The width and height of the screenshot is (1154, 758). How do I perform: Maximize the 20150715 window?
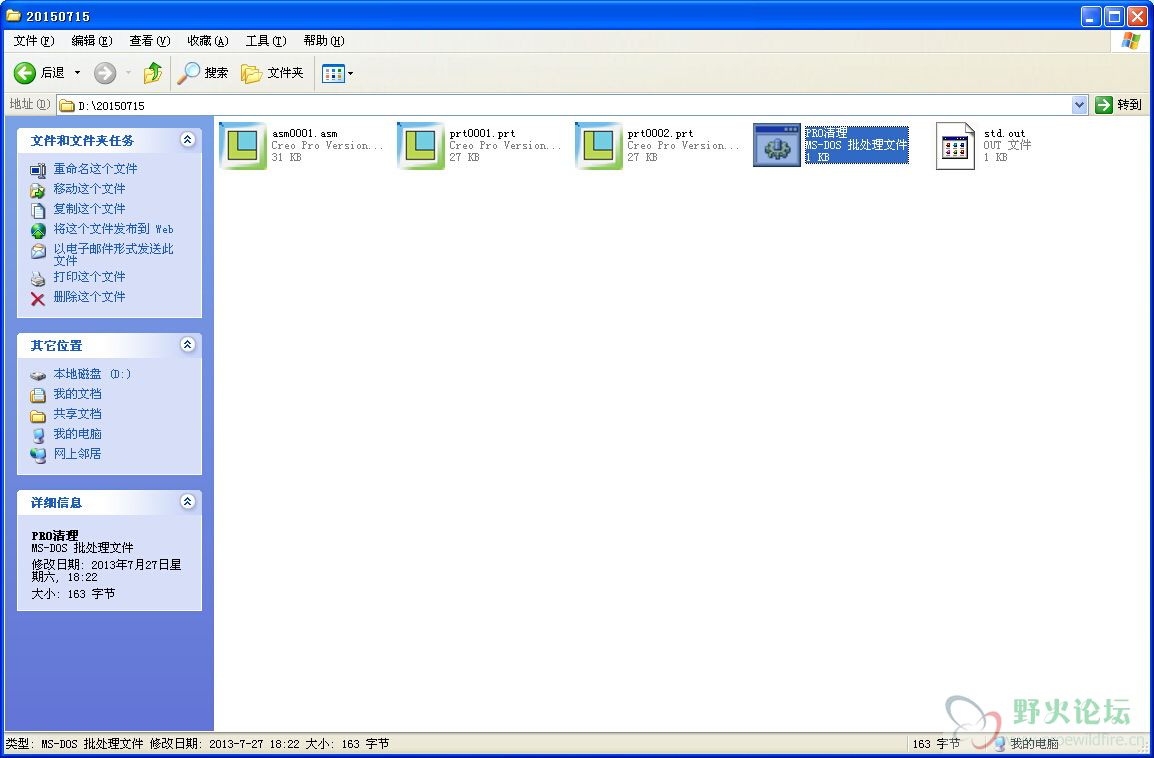click(1115, 16)
